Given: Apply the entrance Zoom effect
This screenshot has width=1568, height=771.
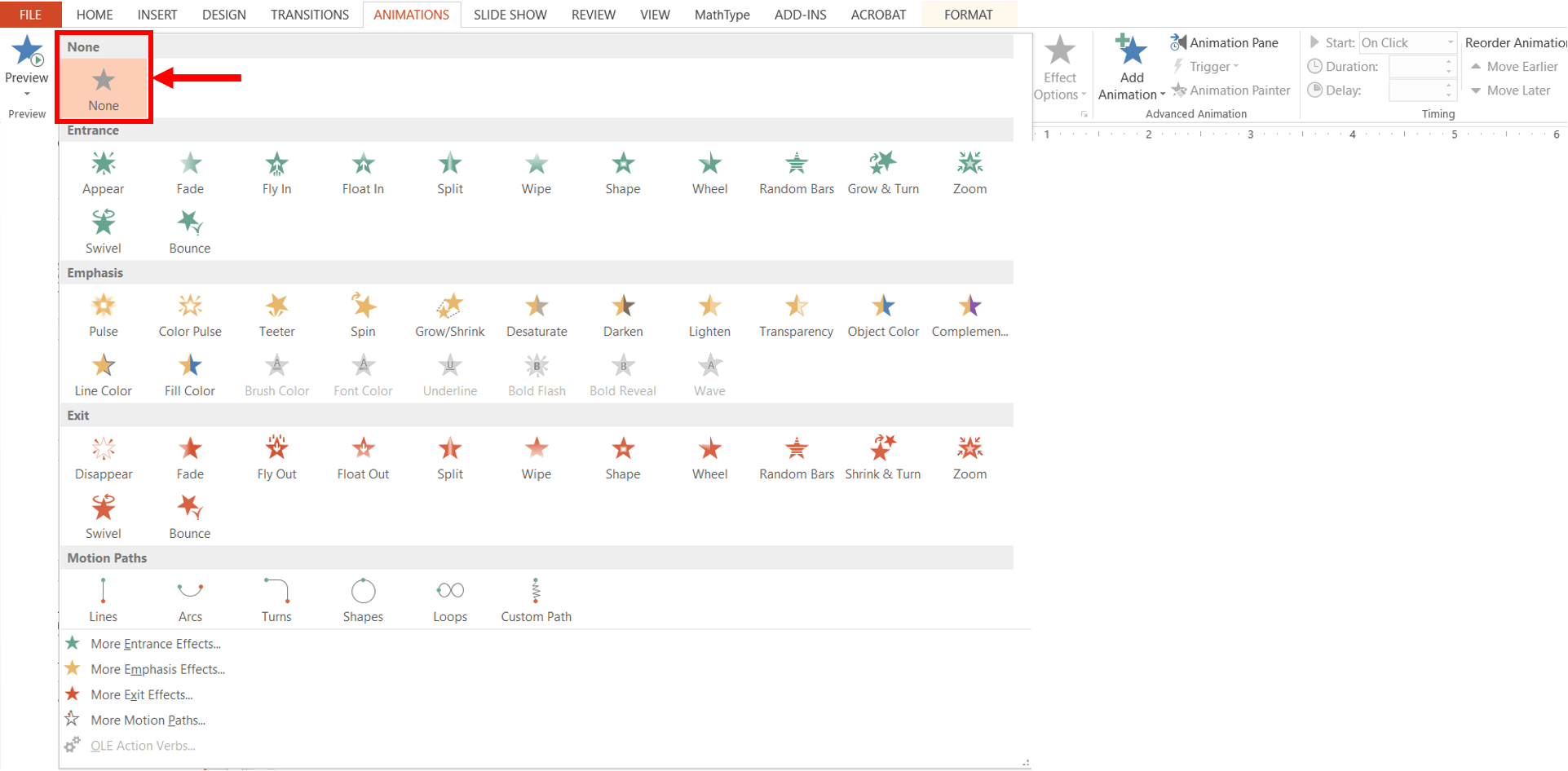Looking at the screenshot, I should 970,174.
